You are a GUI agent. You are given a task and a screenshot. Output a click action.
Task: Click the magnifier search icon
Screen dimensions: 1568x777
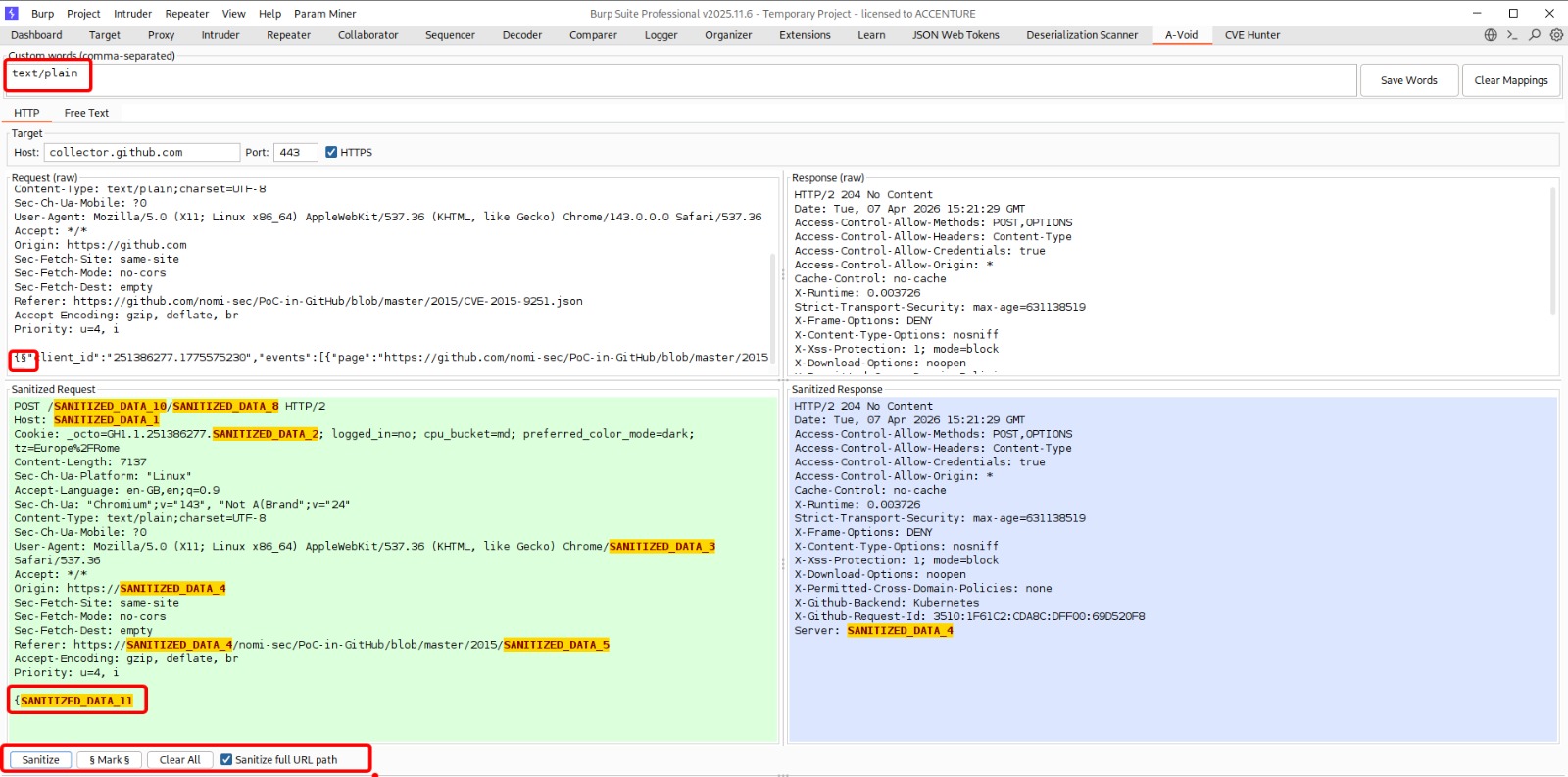tap(1535, 35)
